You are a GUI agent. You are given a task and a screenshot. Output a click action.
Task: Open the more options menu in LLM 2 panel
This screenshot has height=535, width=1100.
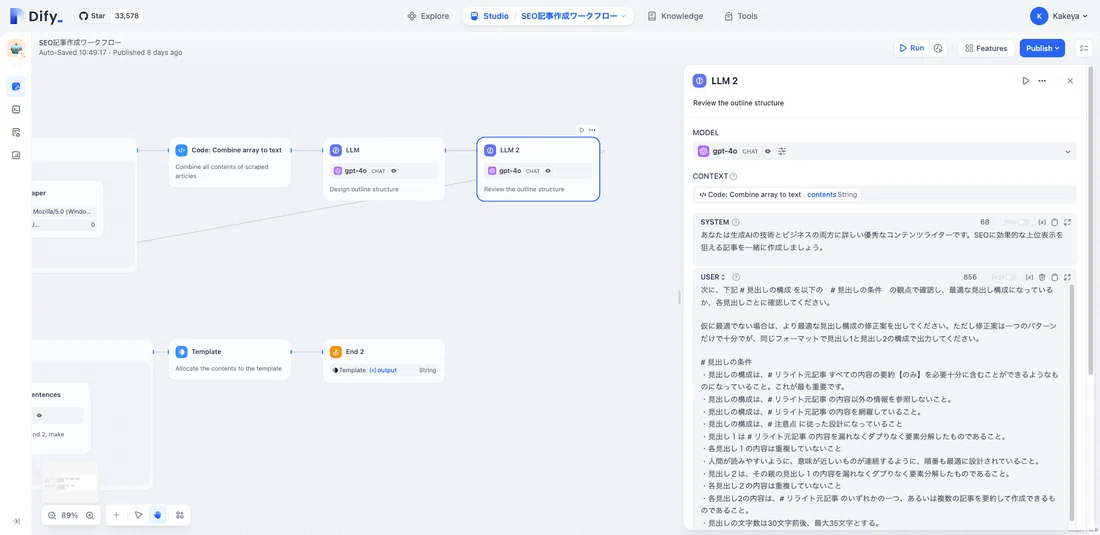(1042, 81)
